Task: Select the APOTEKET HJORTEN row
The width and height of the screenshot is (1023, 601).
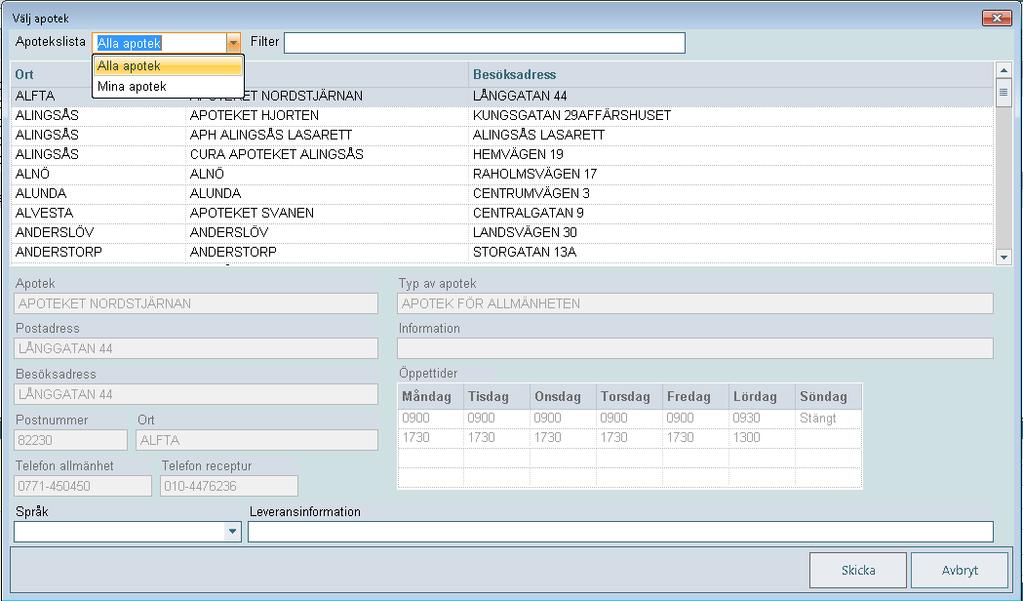Action: 502,116
